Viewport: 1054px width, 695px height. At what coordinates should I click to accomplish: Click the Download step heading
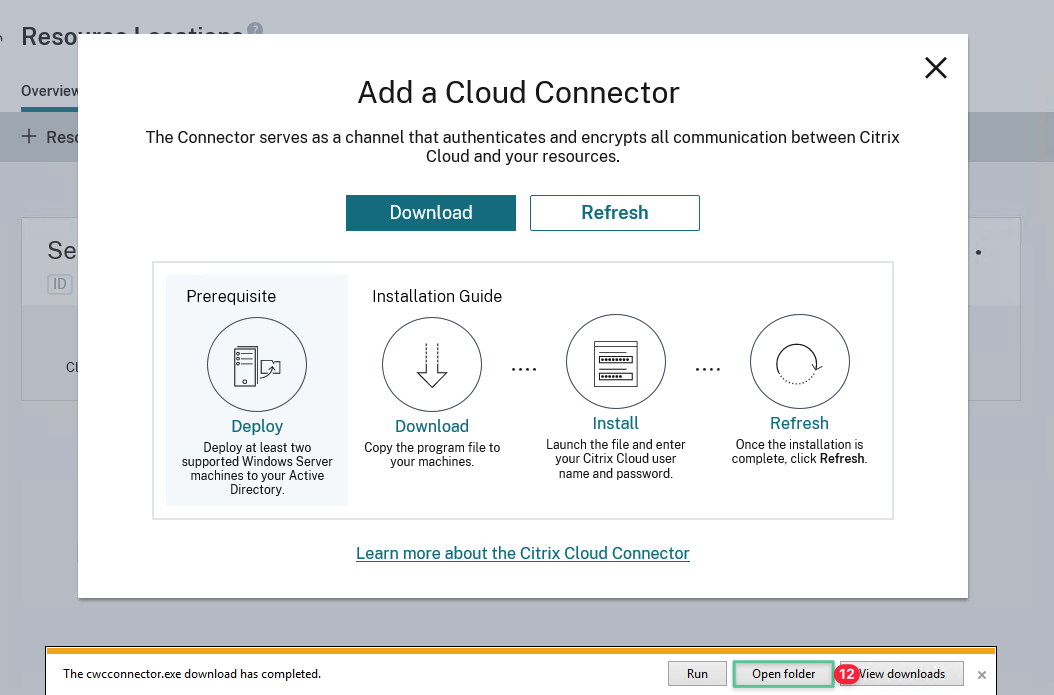(x=432, y=426)
